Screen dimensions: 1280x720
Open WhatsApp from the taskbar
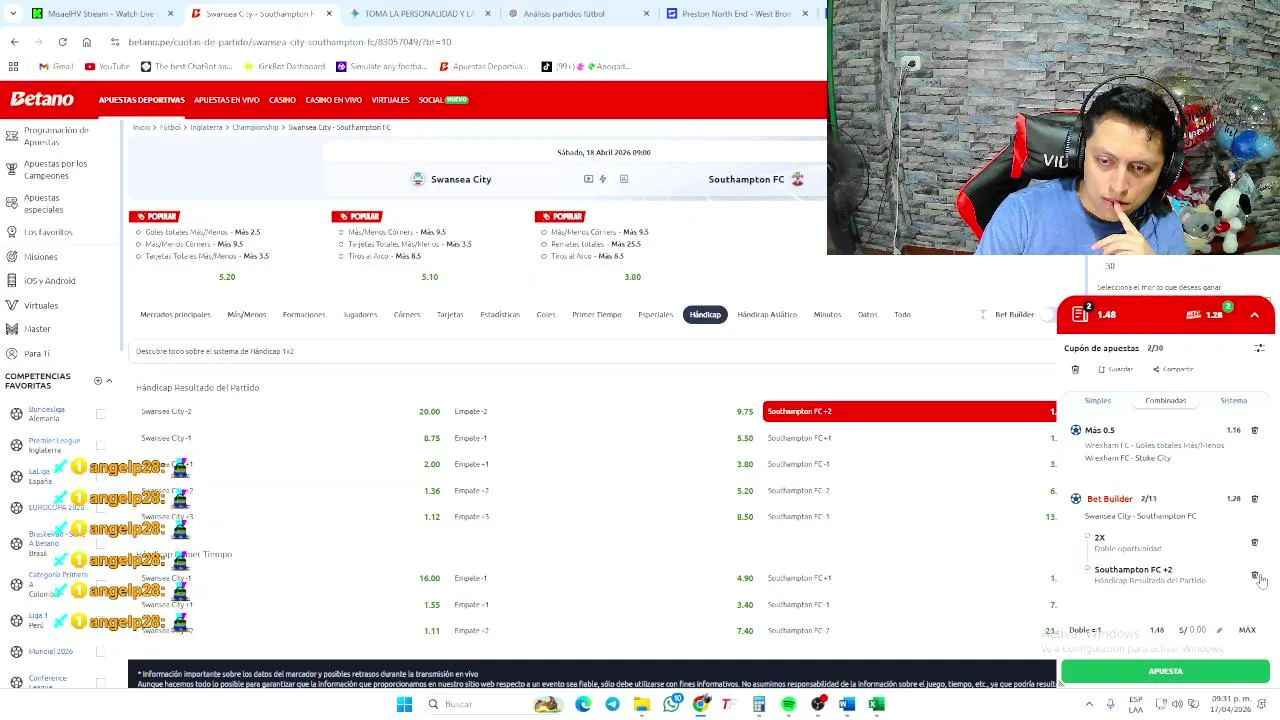click(672, 704)
